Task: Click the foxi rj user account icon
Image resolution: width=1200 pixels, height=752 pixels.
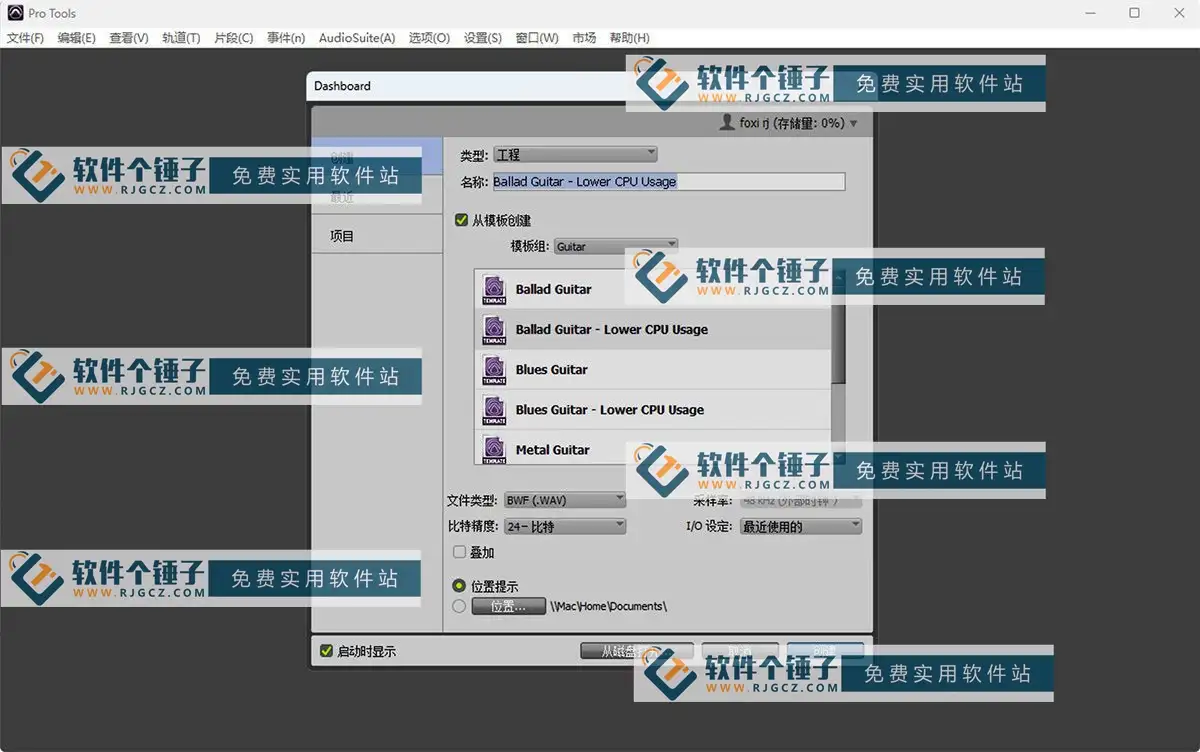Action: (x=725, y=122)
